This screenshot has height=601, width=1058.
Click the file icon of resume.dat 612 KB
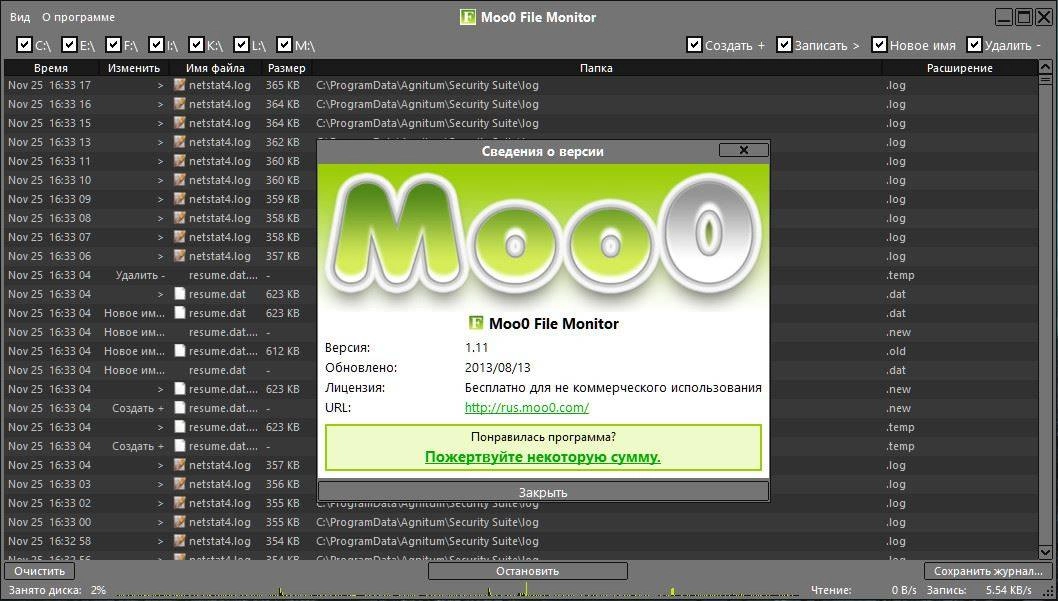pos(179,351)
